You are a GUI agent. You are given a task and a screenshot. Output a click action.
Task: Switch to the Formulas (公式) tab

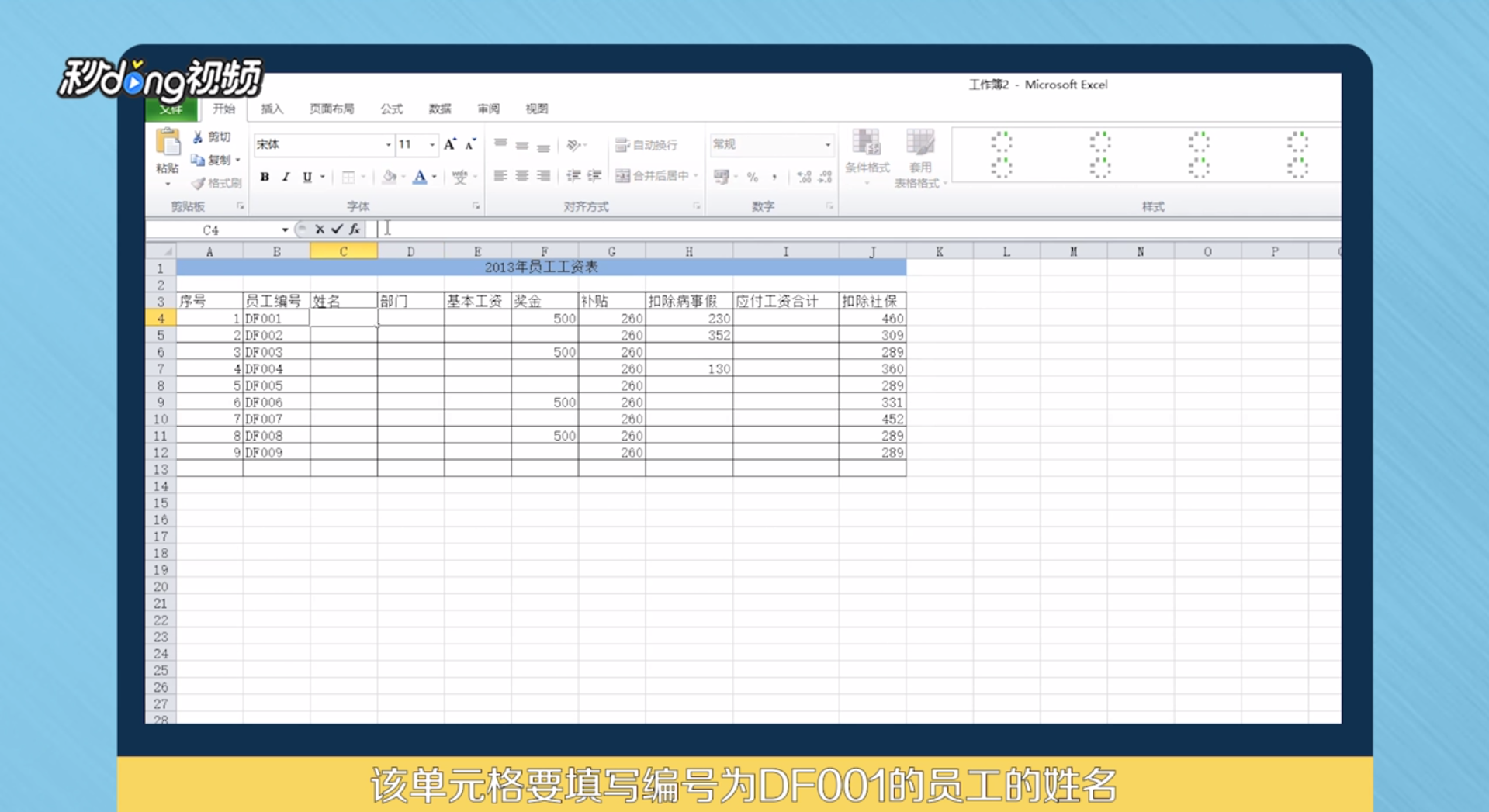tap(392, 109)
